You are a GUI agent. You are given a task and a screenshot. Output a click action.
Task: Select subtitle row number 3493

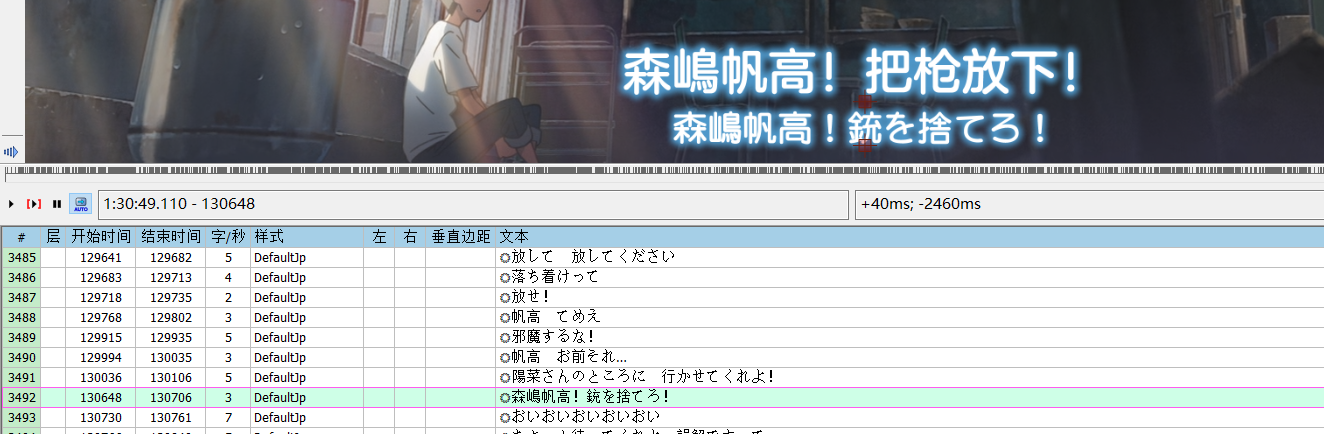click(x=21, y=417)
